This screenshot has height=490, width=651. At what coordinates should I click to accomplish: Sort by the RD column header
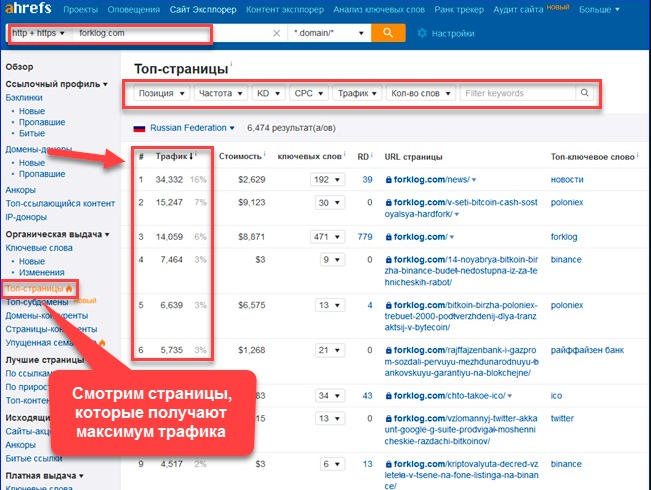(x=363, y=157)
